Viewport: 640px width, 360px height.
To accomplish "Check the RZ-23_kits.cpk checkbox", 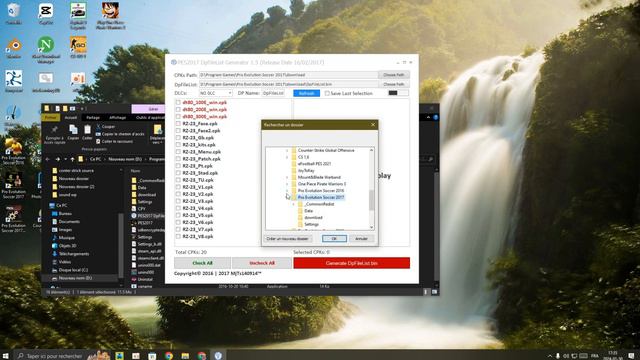I will coord(178,144).
